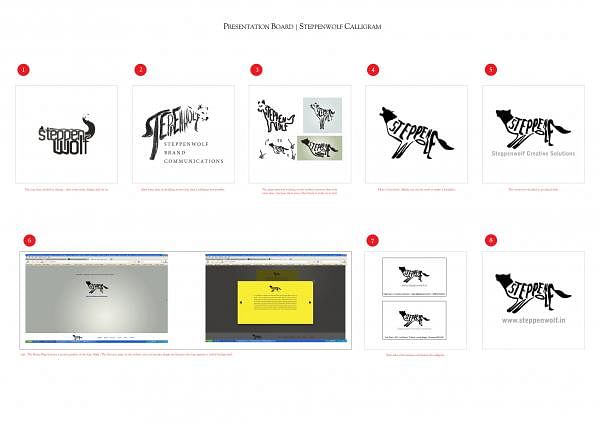Open the wolf sketch with the olive-green background

(x=320, y=148)
